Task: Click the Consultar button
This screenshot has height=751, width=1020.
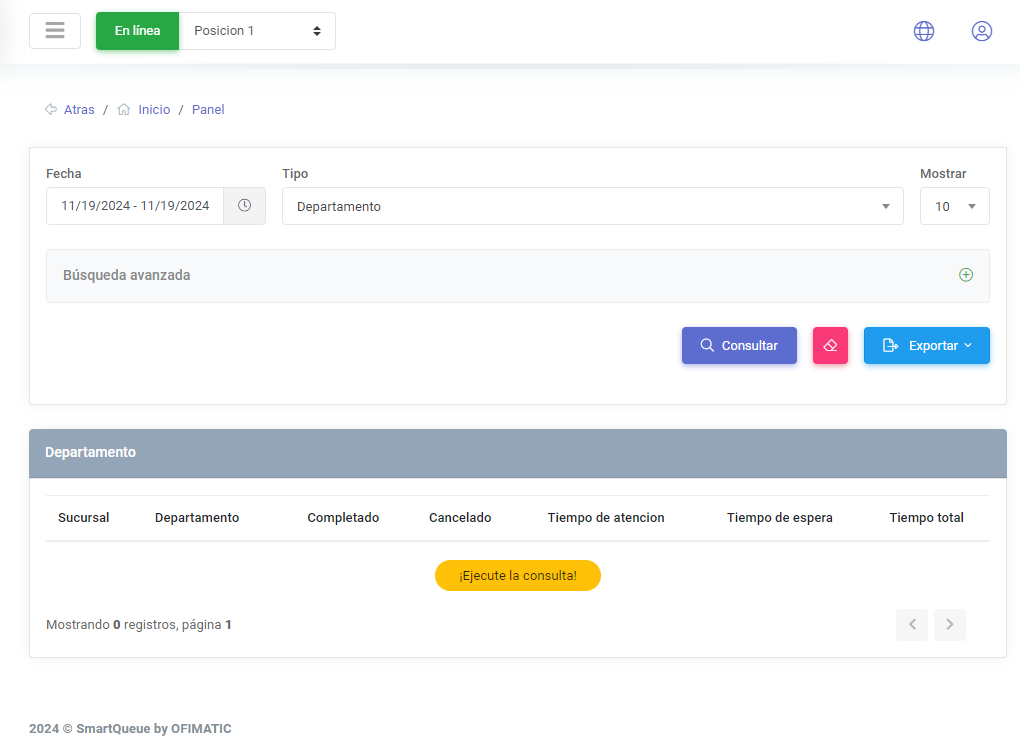Action: click(x=739, y=345)
